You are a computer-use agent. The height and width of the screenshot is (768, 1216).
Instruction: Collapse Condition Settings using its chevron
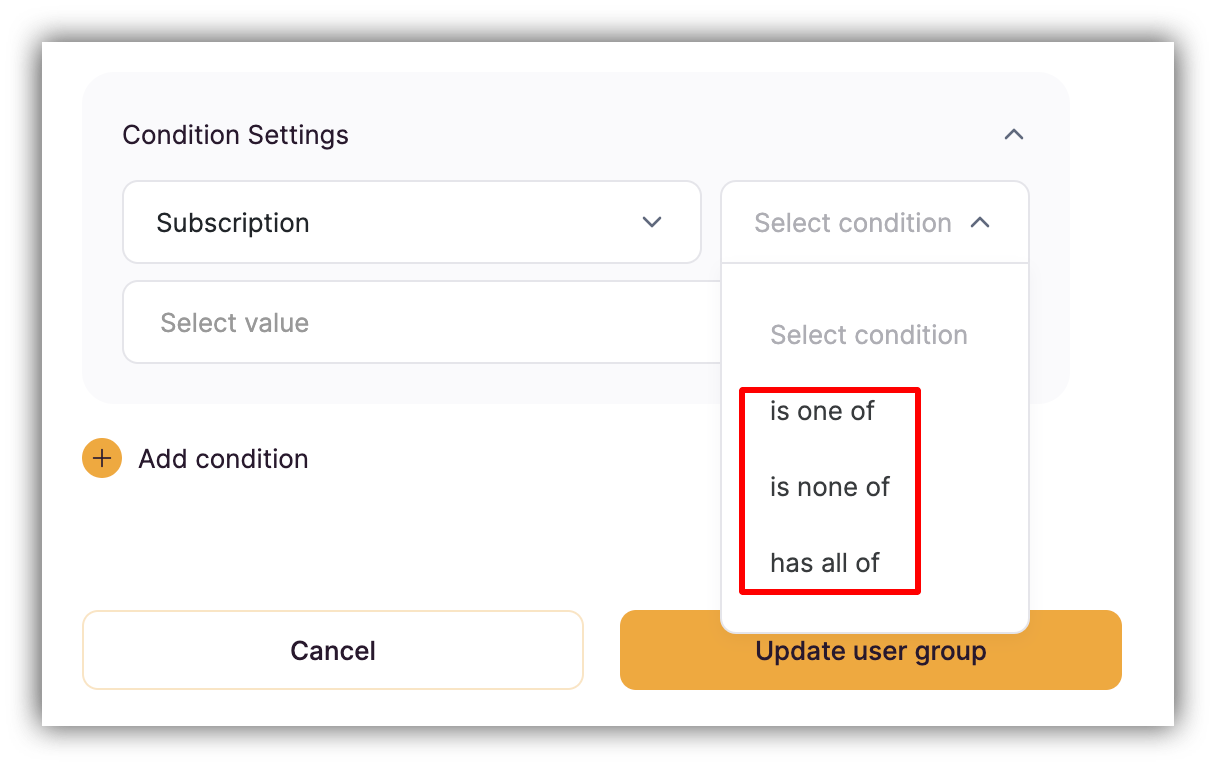1014,134
